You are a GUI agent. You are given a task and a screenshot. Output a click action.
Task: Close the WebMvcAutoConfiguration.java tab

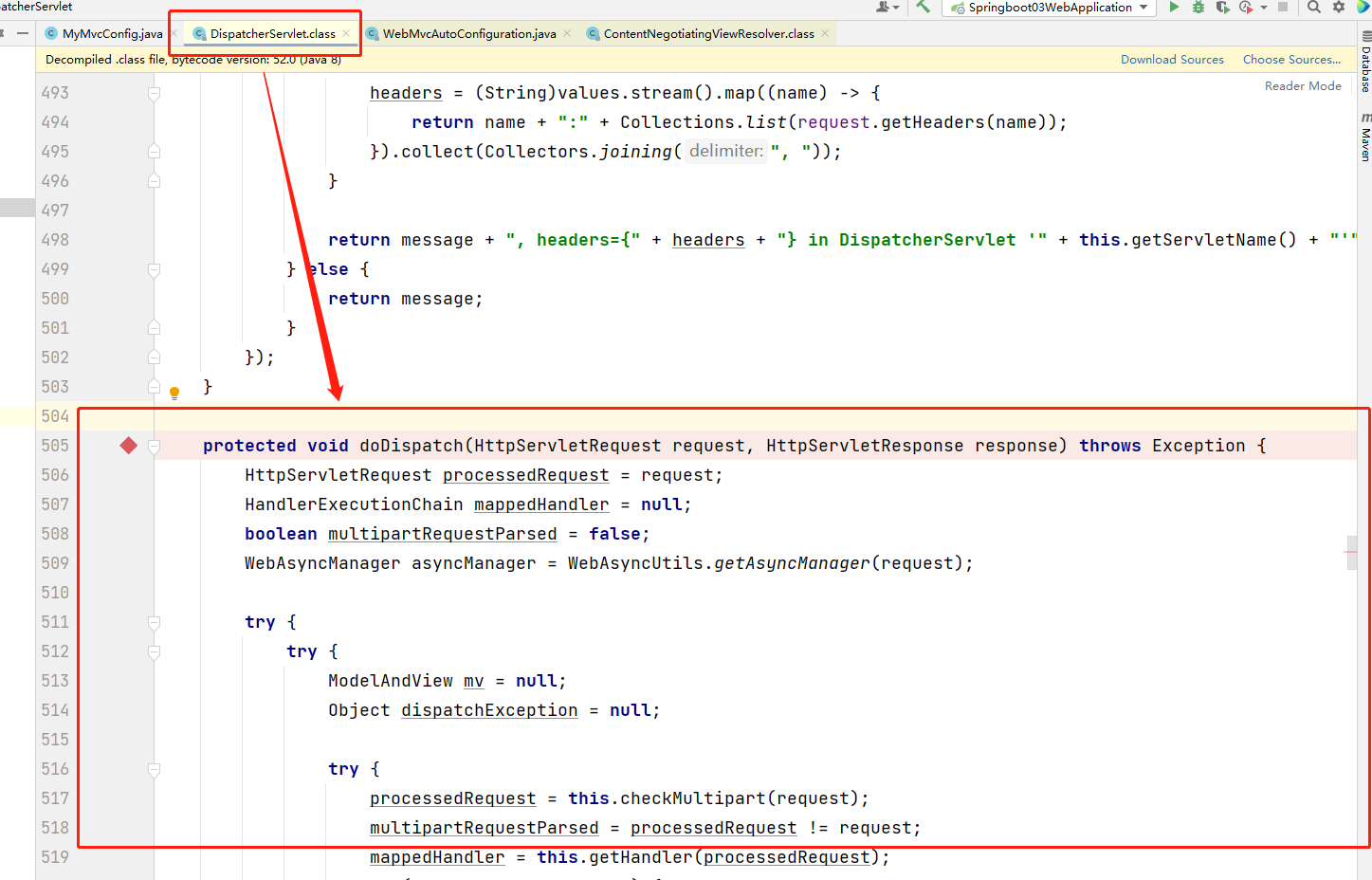click(x=567, y=33)
